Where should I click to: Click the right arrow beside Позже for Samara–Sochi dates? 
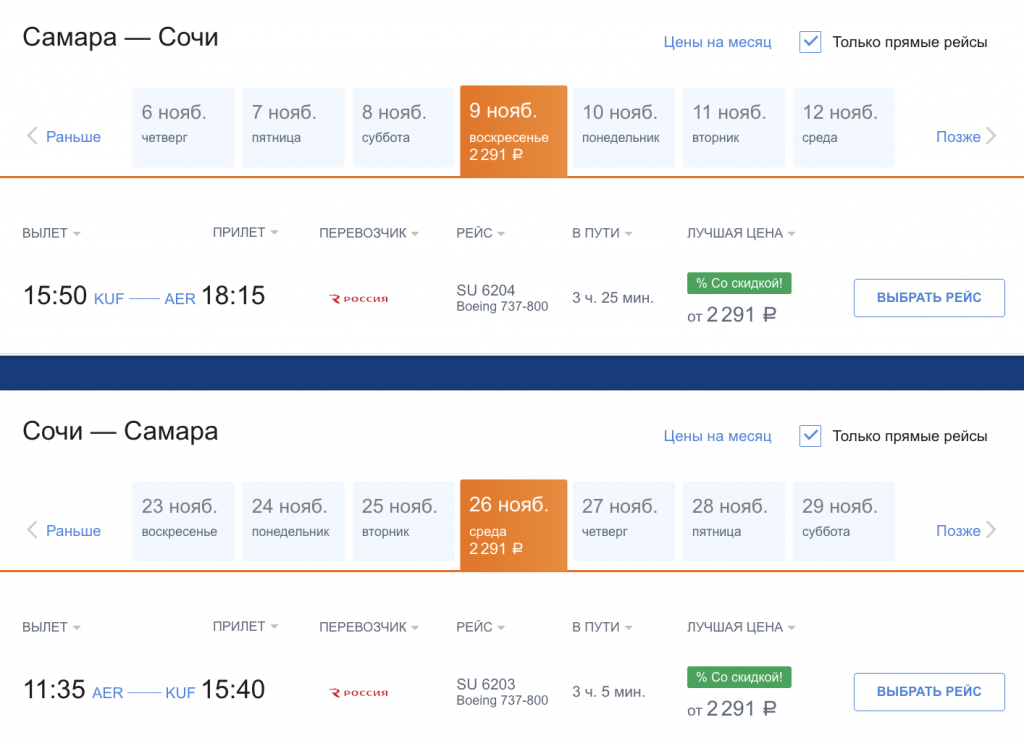[x=991, y=136]
